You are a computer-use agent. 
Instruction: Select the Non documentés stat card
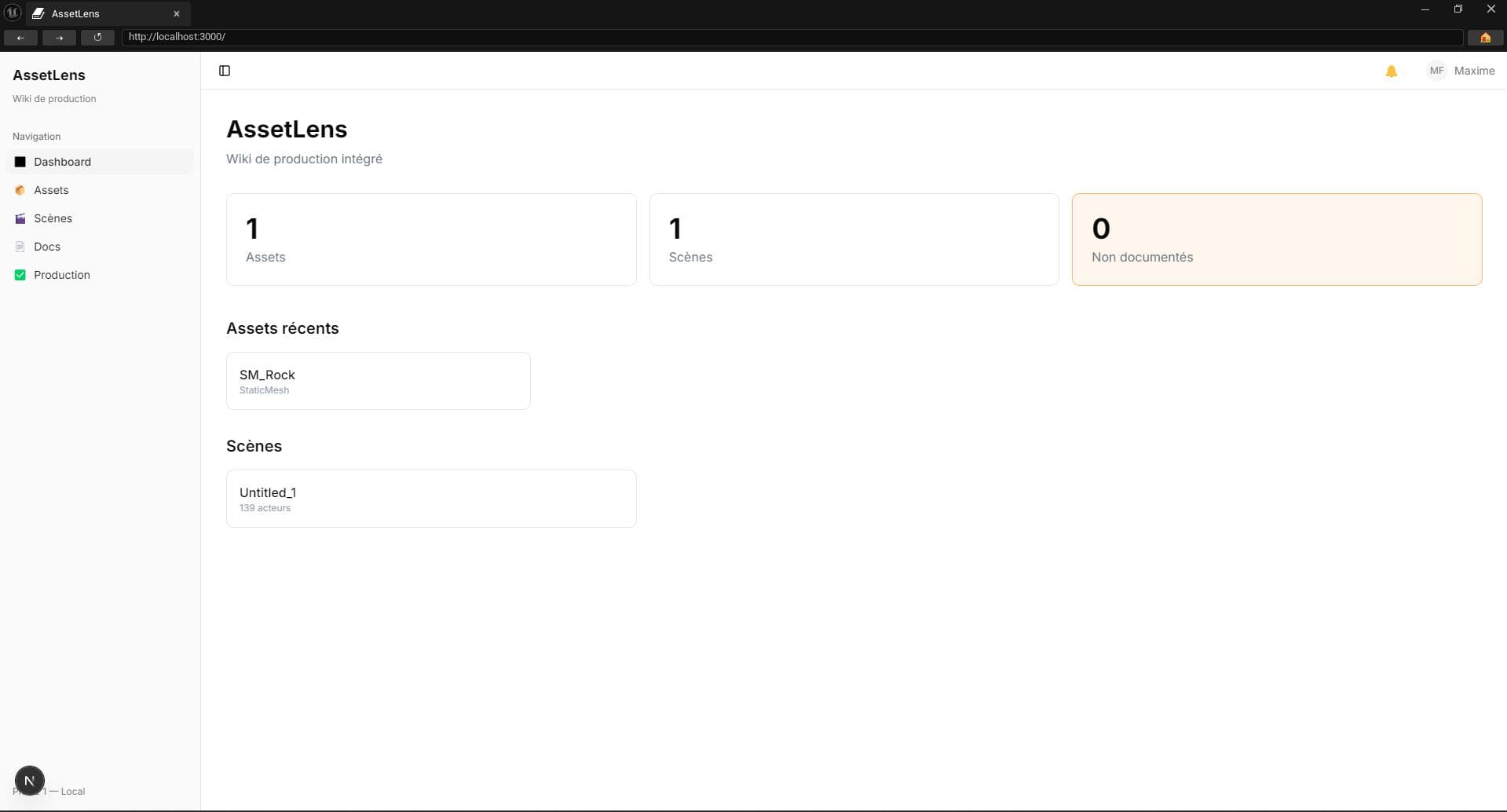click(x=1276, y=240)
